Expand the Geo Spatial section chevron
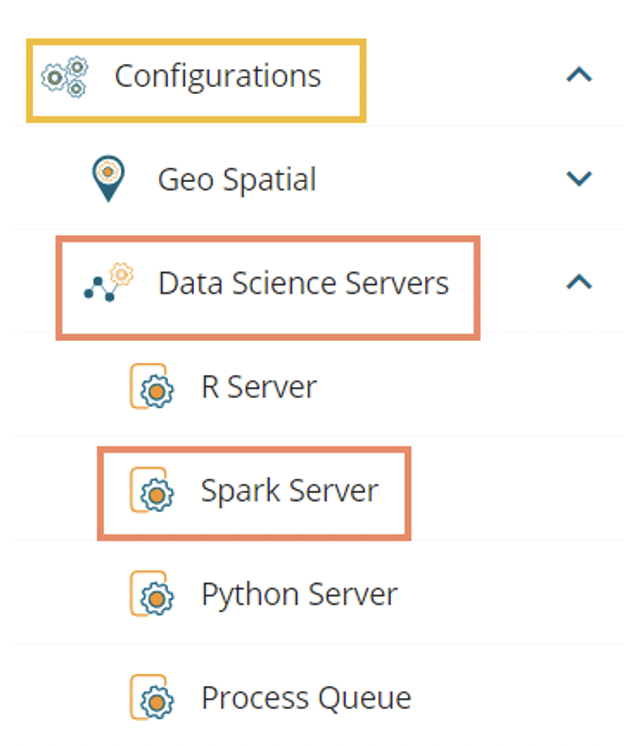 579,180
